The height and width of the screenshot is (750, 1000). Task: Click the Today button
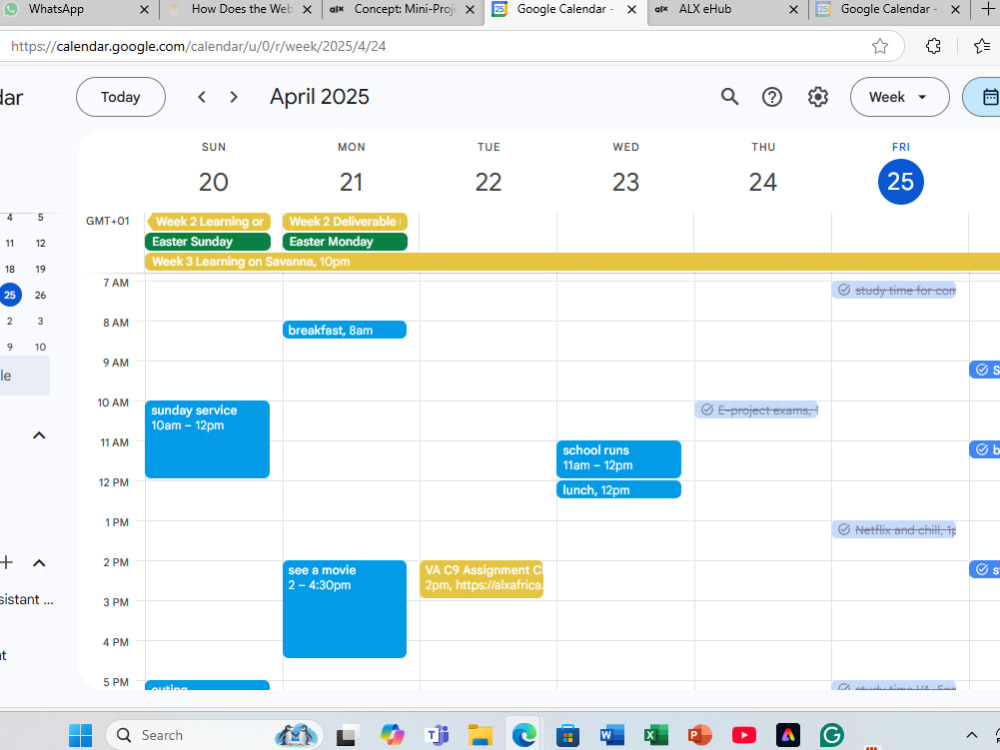121,97
